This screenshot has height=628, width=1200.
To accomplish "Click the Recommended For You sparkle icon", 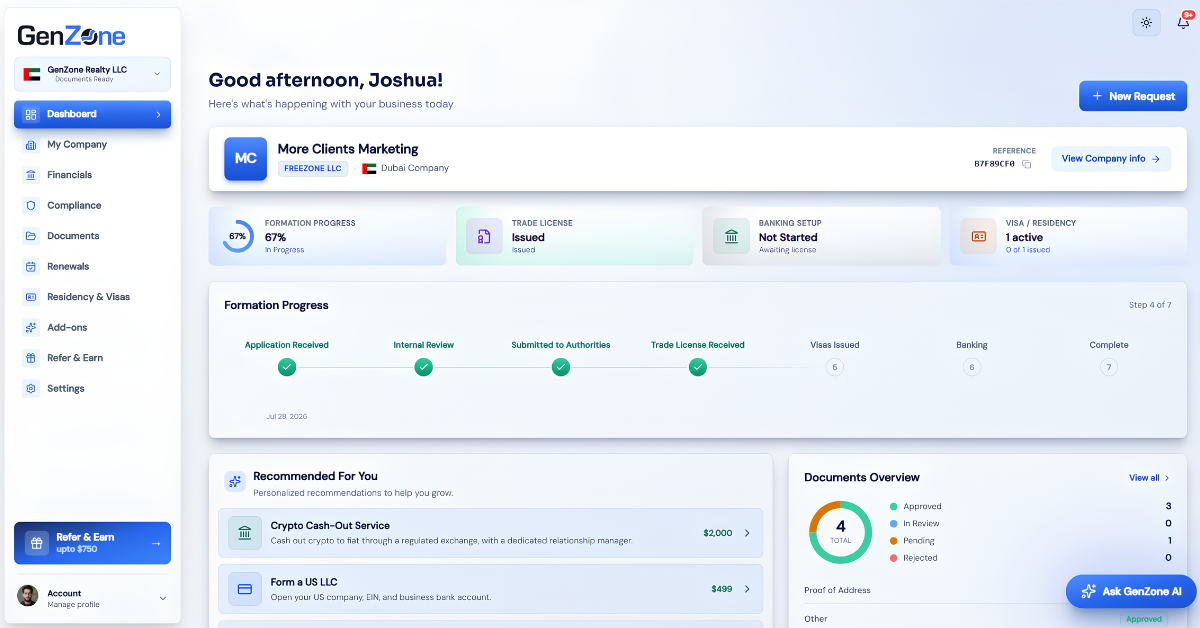I will pos(235,481).
